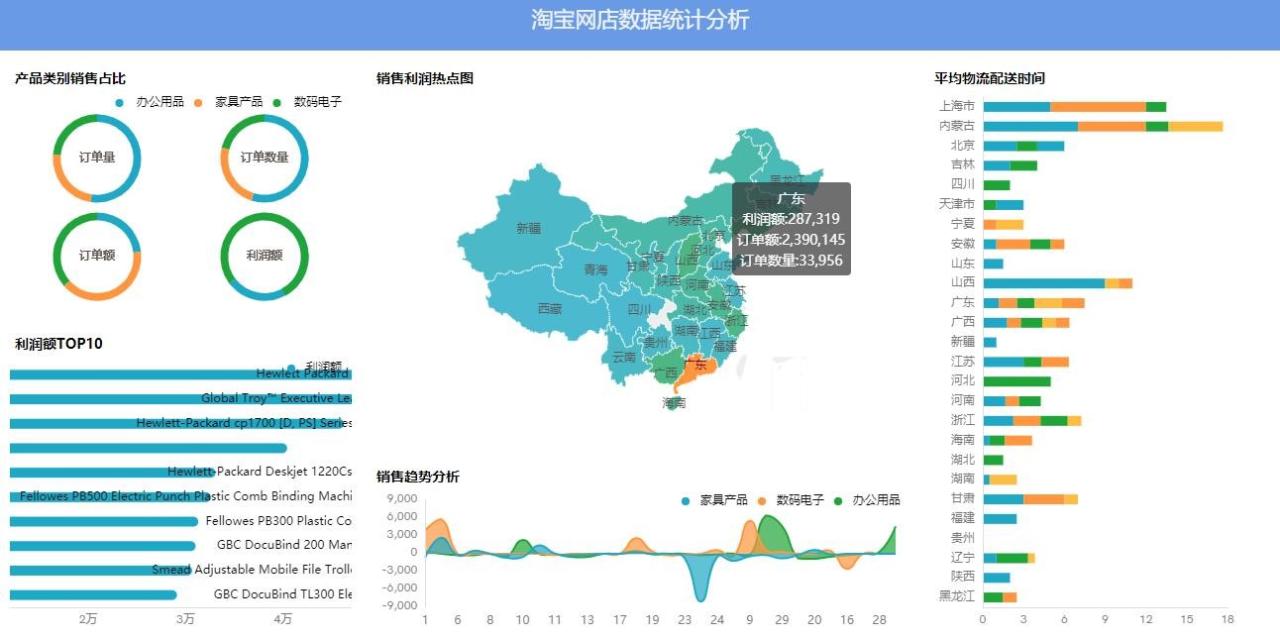Click the 订单数量:33,956 tooltip value
Image resolution: width=1280 pixels, height=639 pixels.
(x=791, y=261)
